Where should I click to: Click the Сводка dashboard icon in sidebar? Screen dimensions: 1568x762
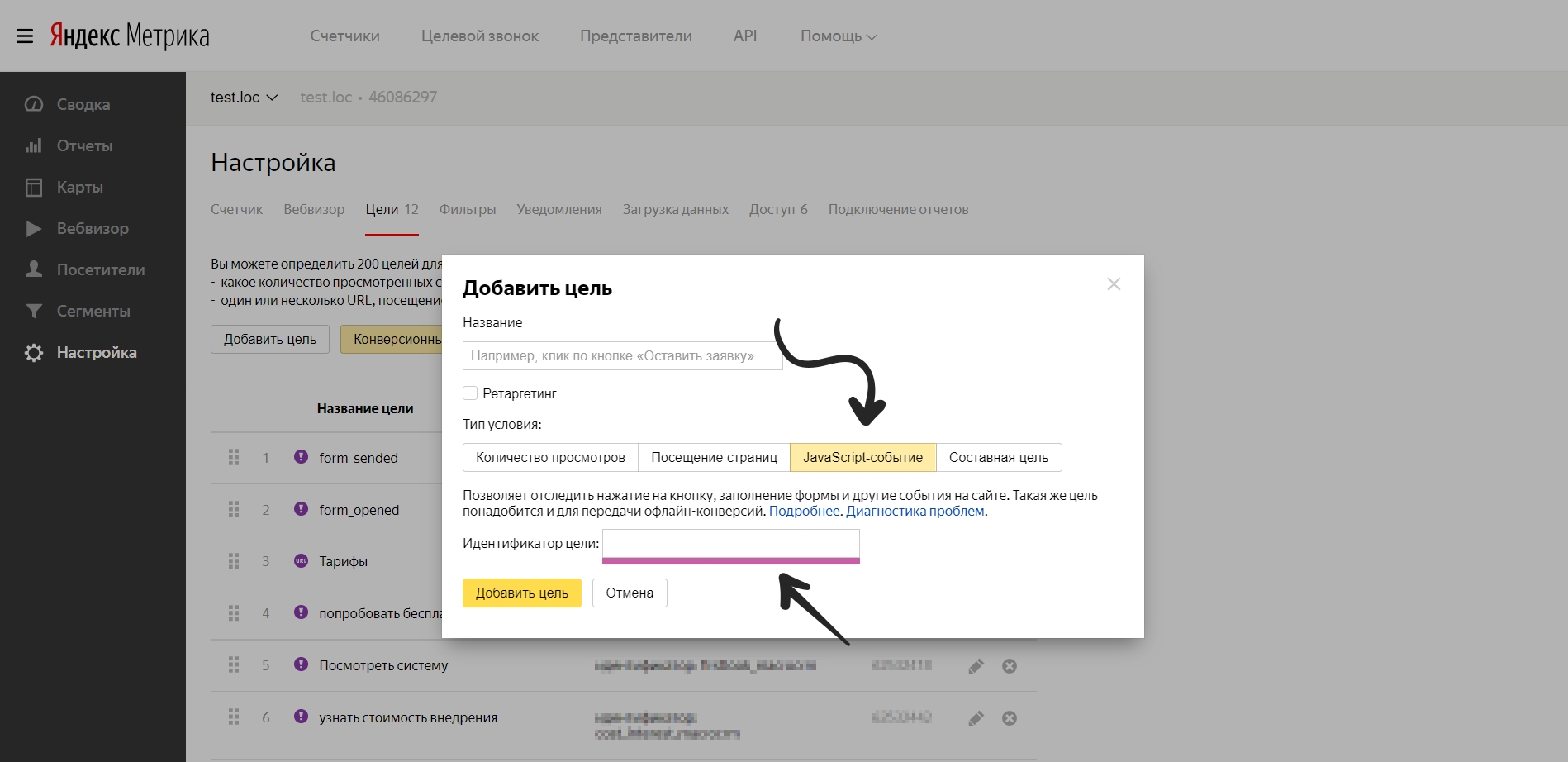[x=34, y=104]
